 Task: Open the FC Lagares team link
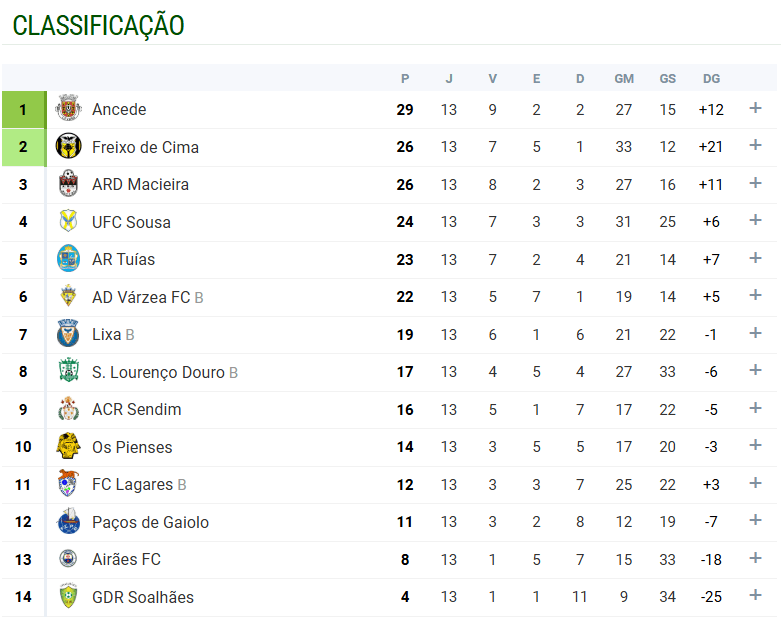pyautogui.click(x=132, y=484)
